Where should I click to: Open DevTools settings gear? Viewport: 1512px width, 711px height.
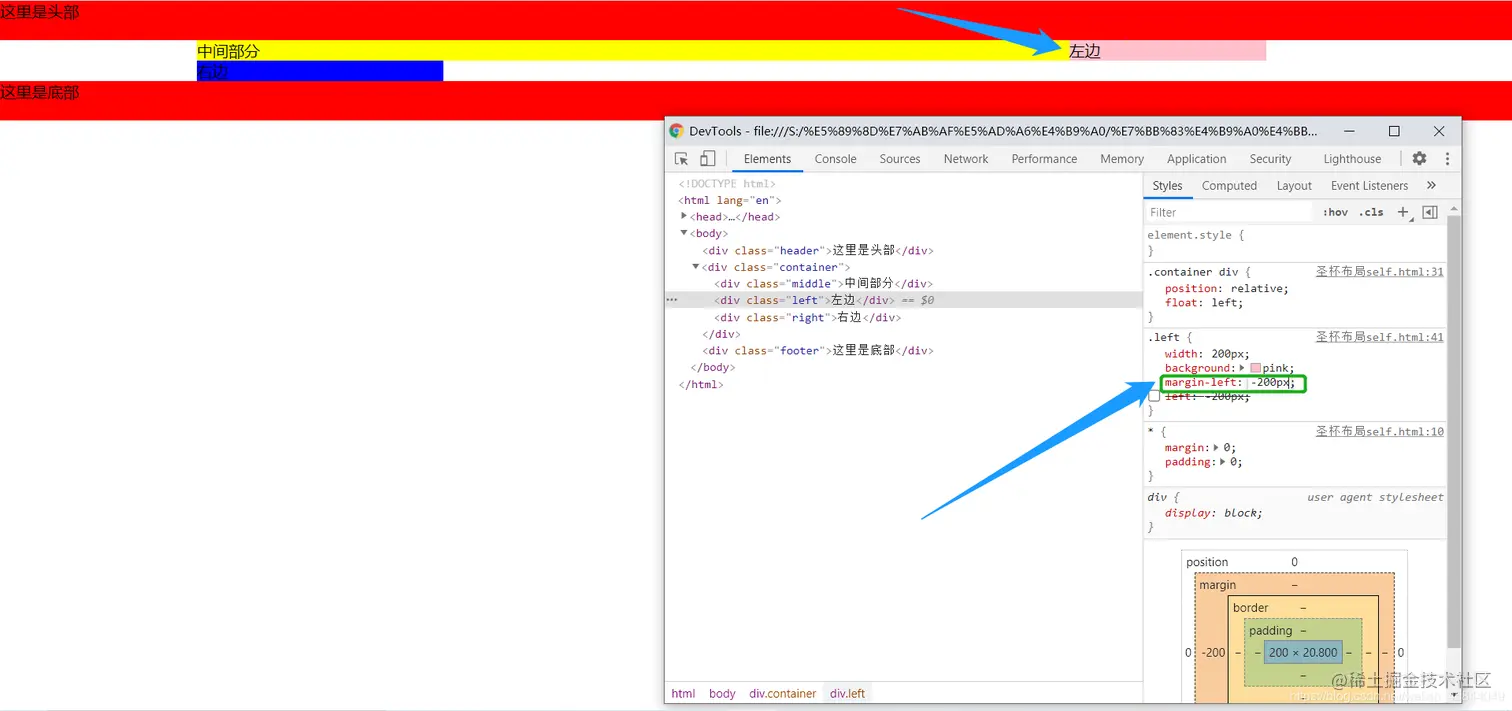[x=1419, y=158]
